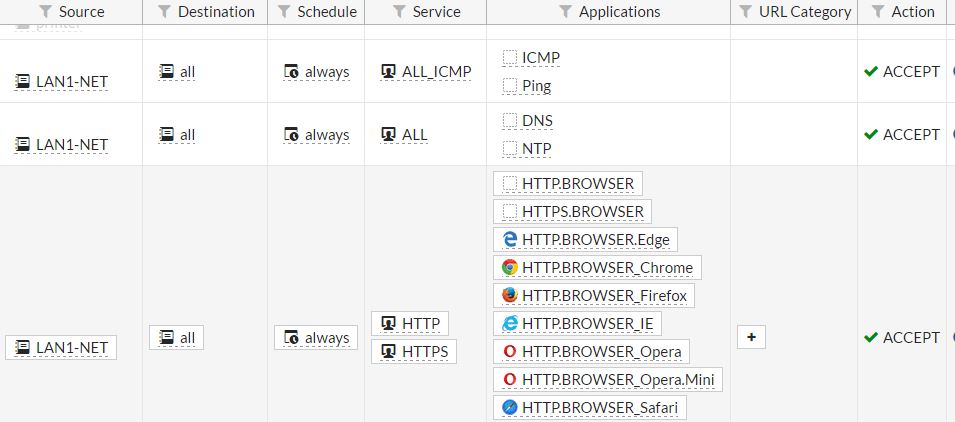This screenshot has width=955, height=422.
Task: Open the URL Category filter
Action: 745,12
